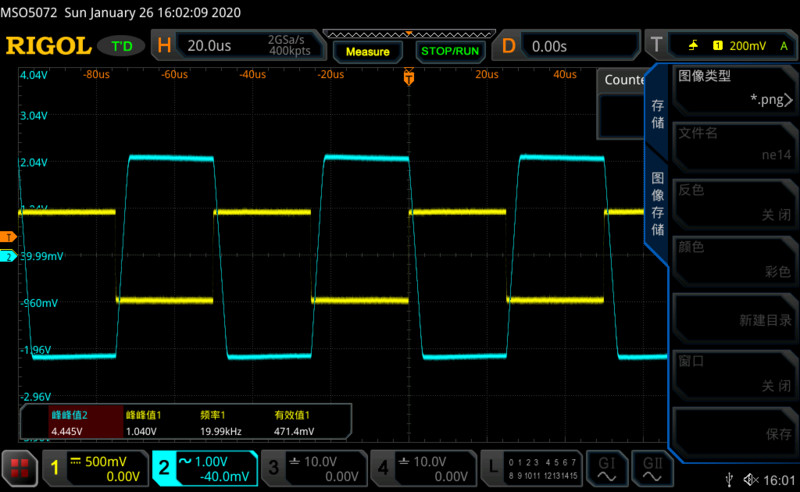
Task: Select the GII signal generator icon
Action: pos(652,467)
